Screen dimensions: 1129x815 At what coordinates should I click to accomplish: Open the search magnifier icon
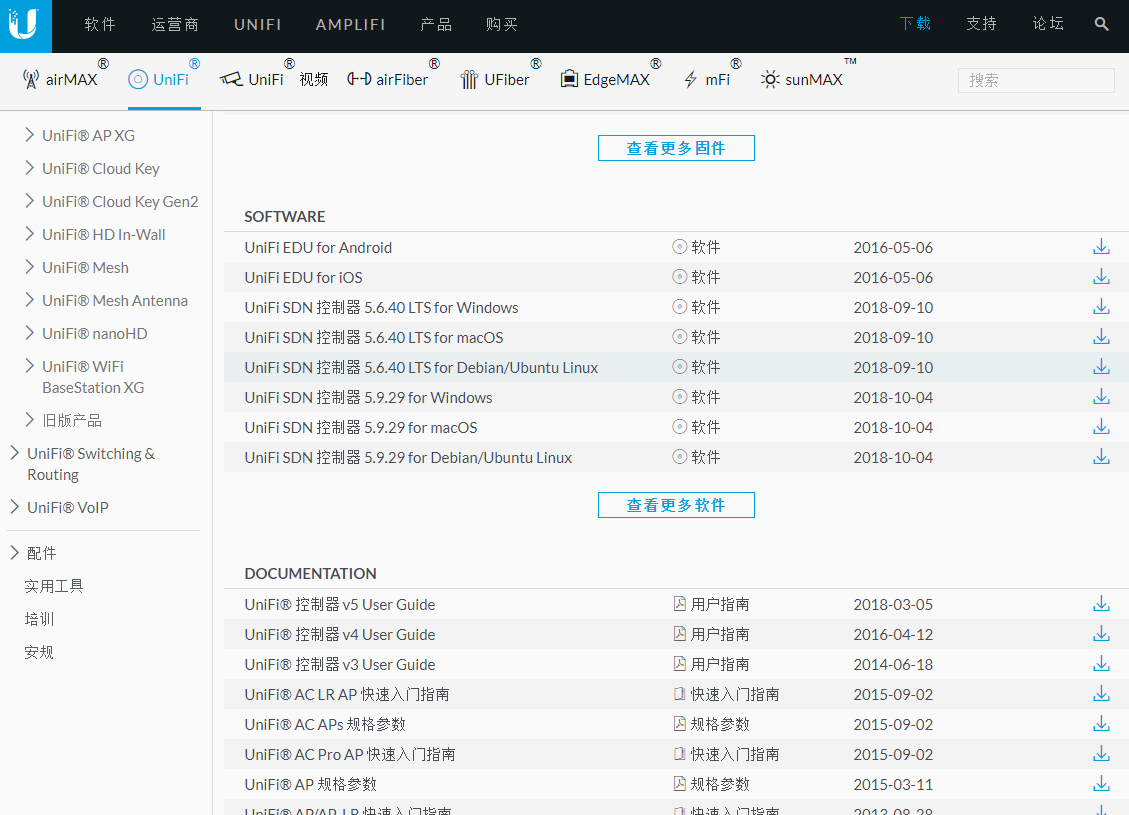pos(1101,24)
